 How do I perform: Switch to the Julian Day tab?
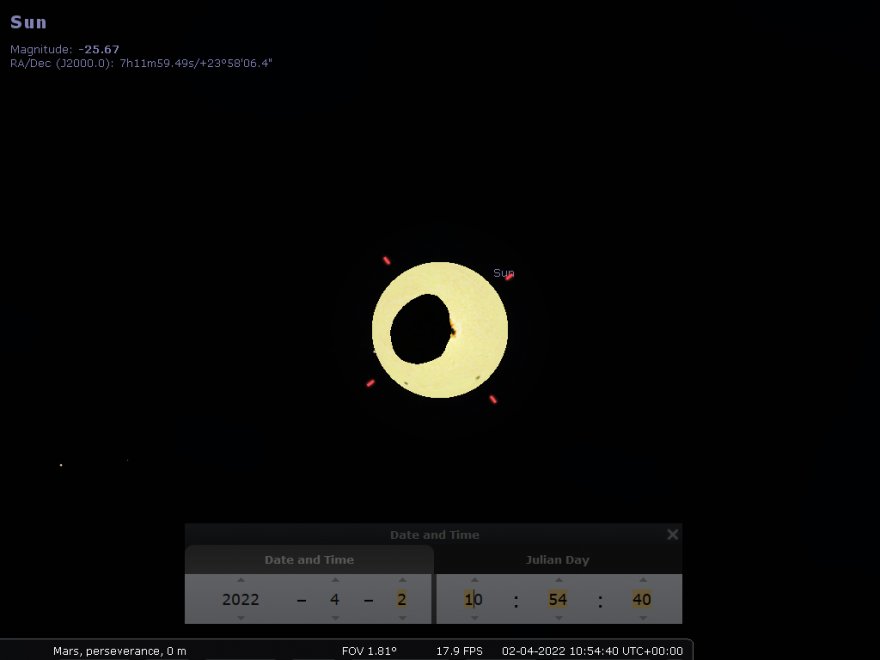(x=557, y=560)
